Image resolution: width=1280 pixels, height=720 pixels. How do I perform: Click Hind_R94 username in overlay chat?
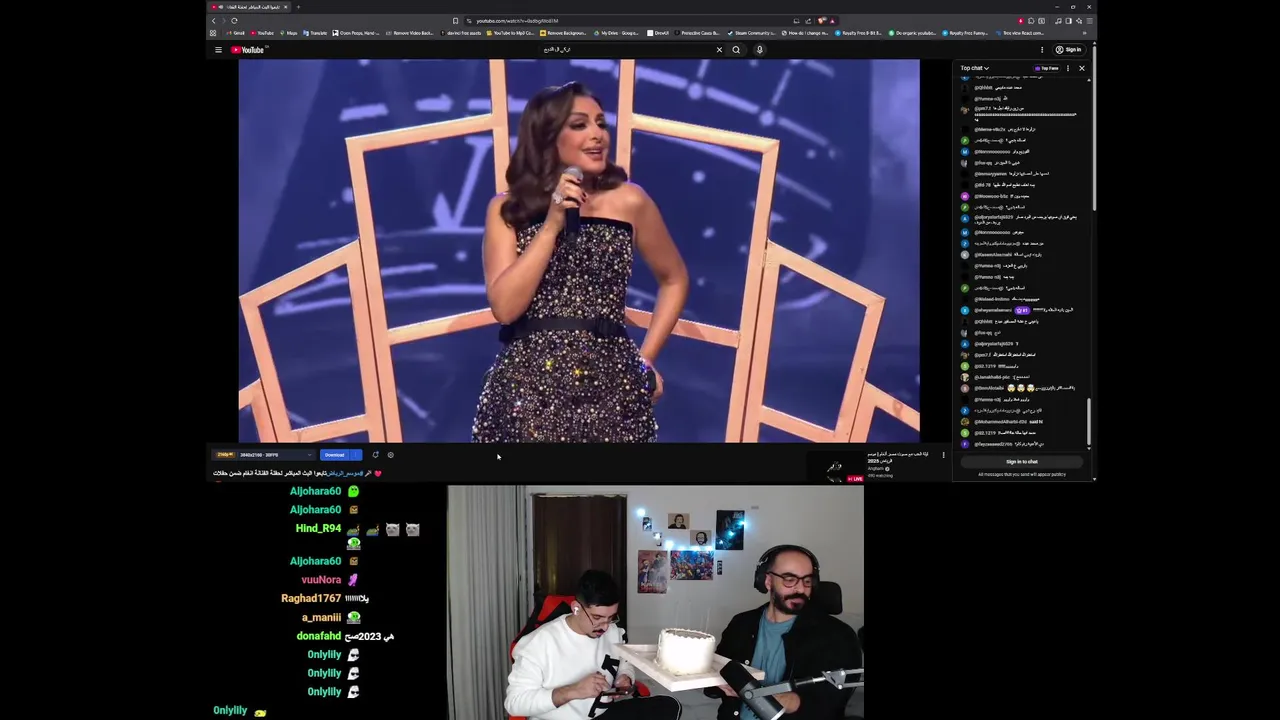point(318,528)
